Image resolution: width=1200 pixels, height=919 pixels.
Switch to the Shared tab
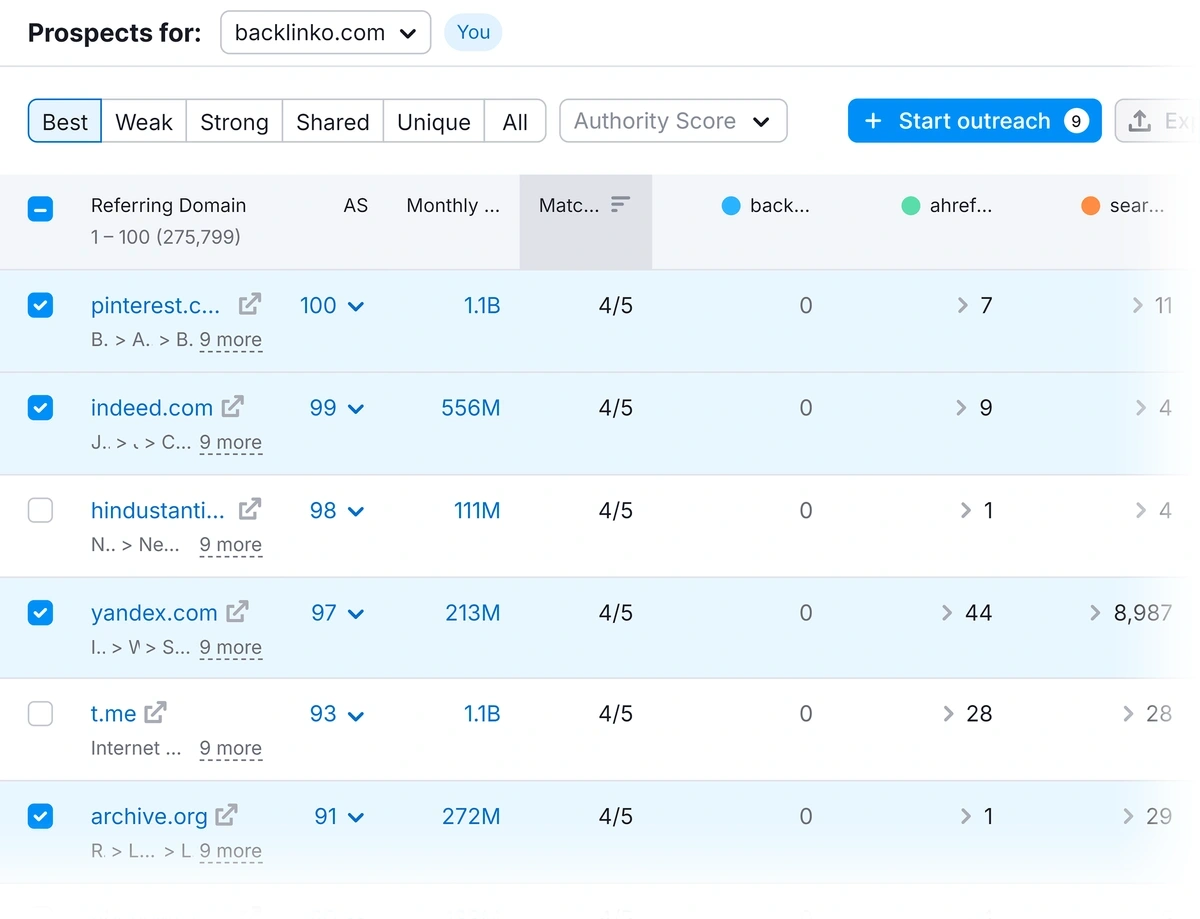point(333,122)
